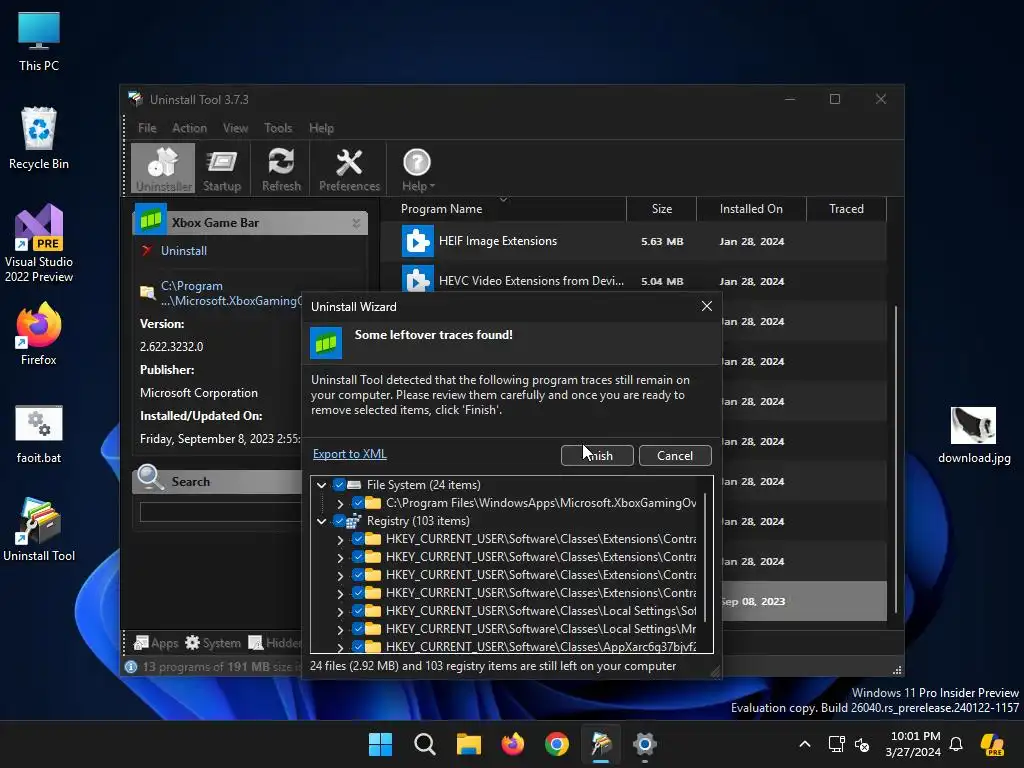Open Preferences from the toolbar
The width and height of the screenshot is (1024, 768).
[x=349, y=169]
